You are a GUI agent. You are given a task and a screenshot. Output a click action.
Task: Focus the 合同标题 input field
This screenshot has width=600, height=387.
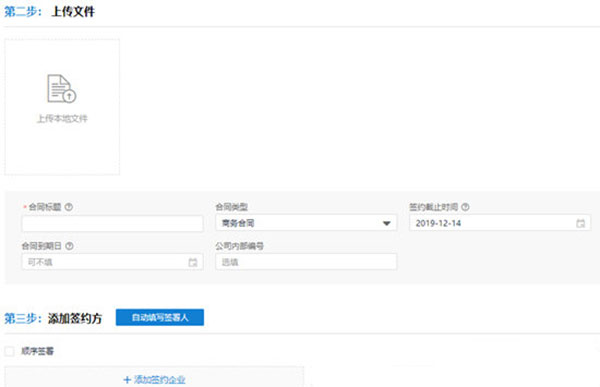click(112, 224)
